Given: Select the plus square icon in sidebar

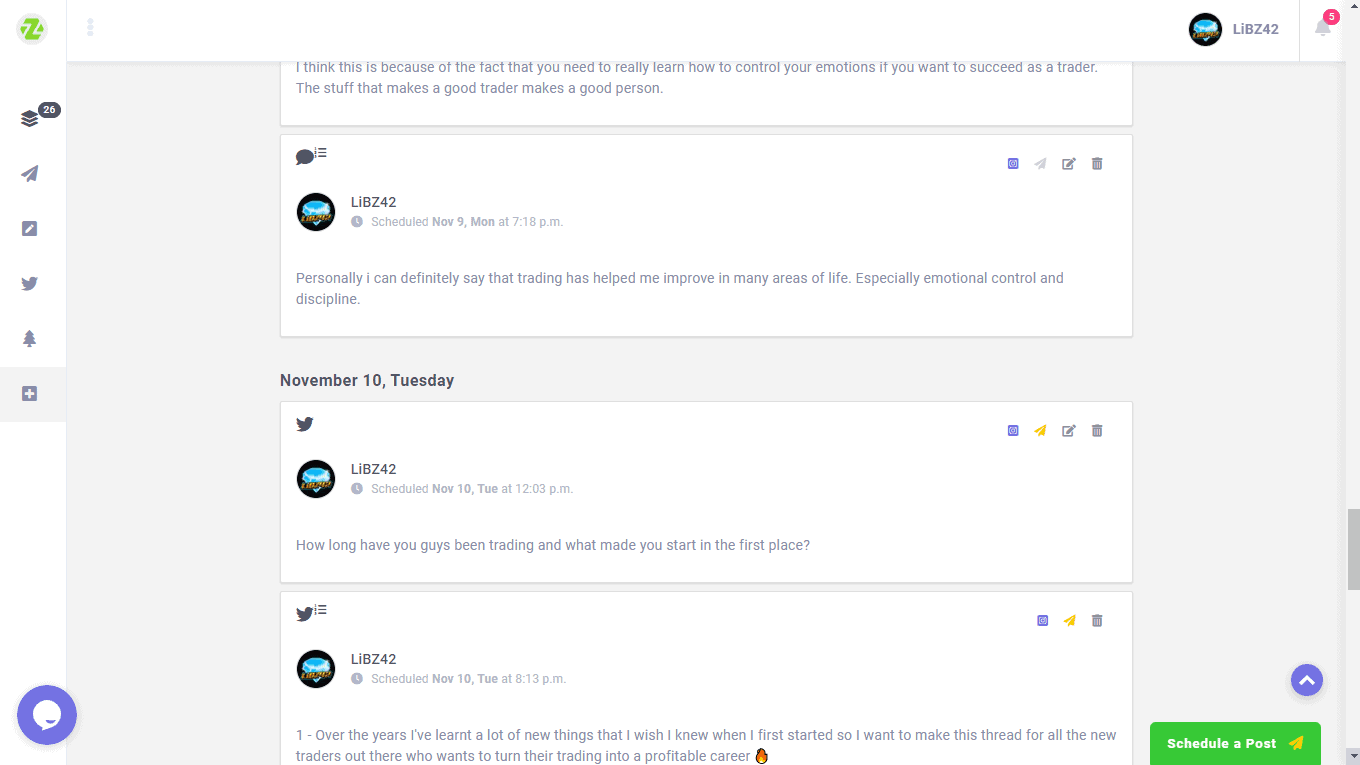Looking at the screenshot, I should (30, 394).
